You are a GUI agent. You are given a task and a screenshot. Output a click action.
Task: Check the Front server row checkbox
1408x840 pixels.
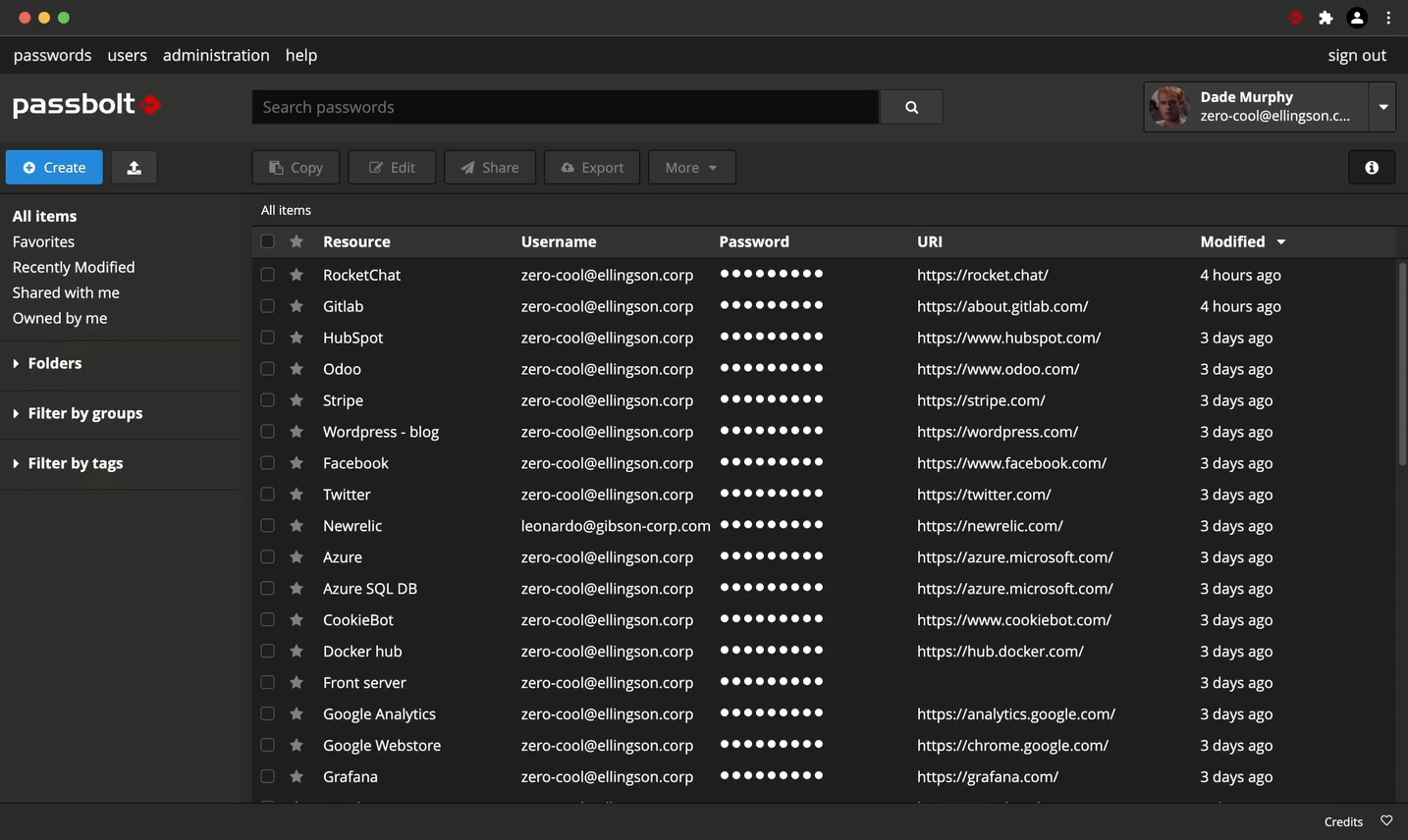pyautogui.click(x=267, y=683)
